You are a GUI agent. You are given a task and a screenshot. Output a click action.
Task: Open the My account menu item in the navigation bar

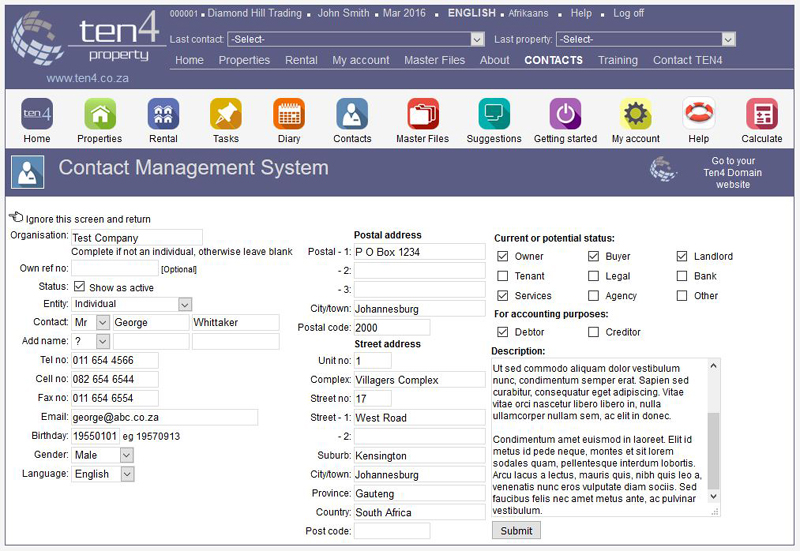point(361,60)
